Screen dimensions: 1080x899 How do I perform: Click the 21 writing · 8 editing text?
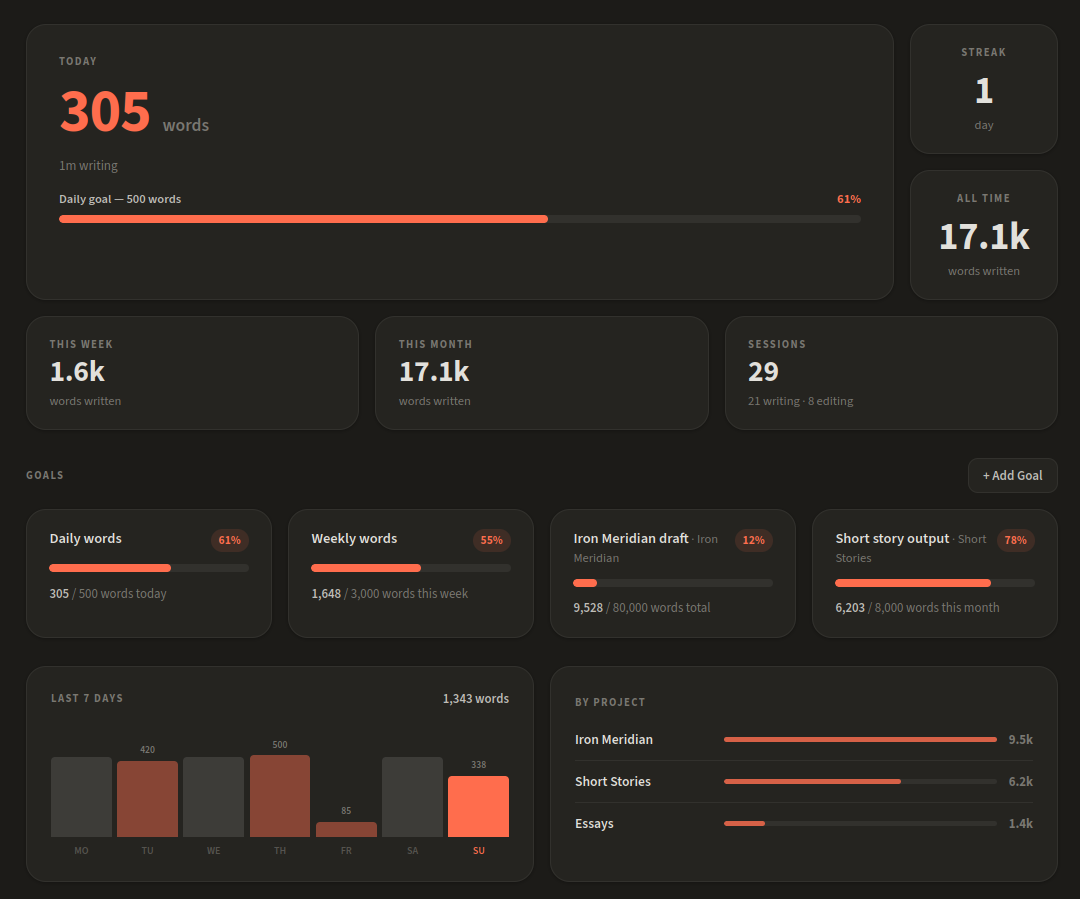click(800, 401)
